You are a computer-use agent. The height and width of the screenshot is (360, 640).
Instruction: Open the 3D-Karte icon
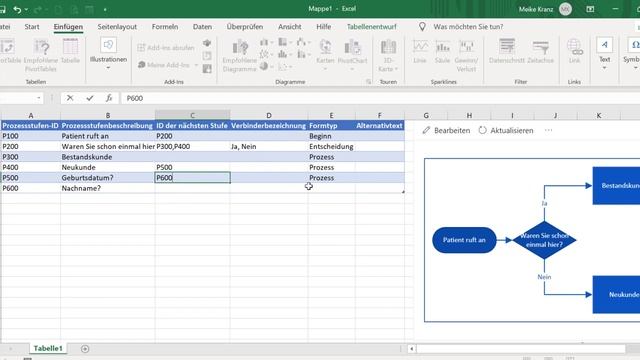(x=388, y=56)
